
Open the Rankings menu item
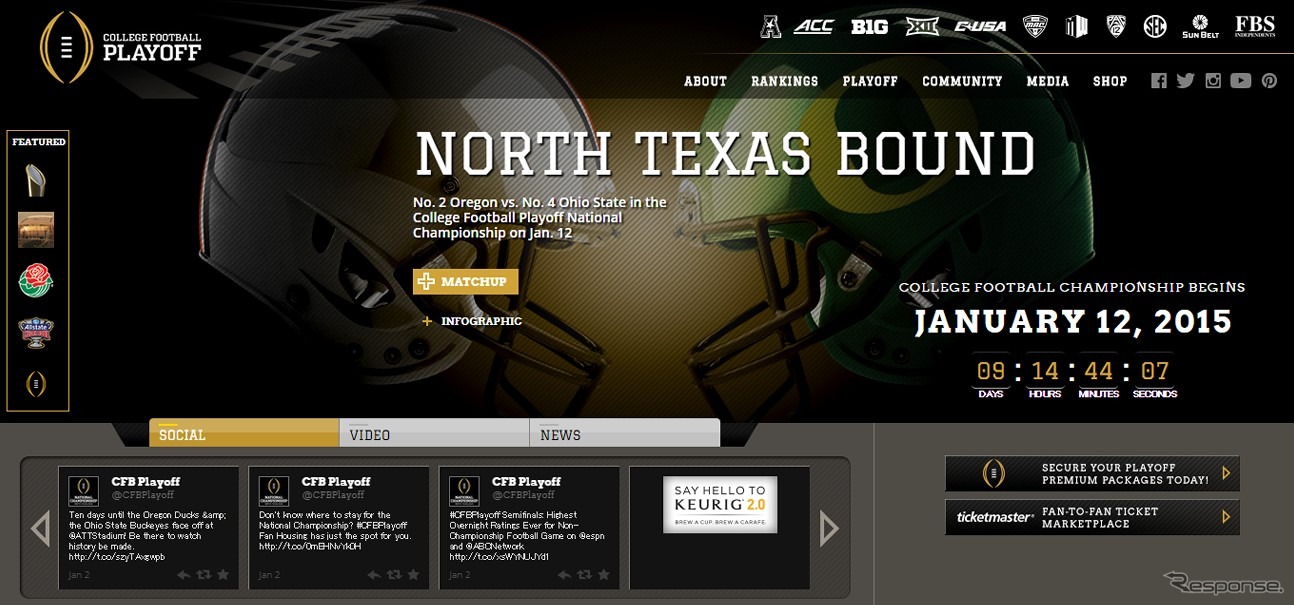[784, 81]
